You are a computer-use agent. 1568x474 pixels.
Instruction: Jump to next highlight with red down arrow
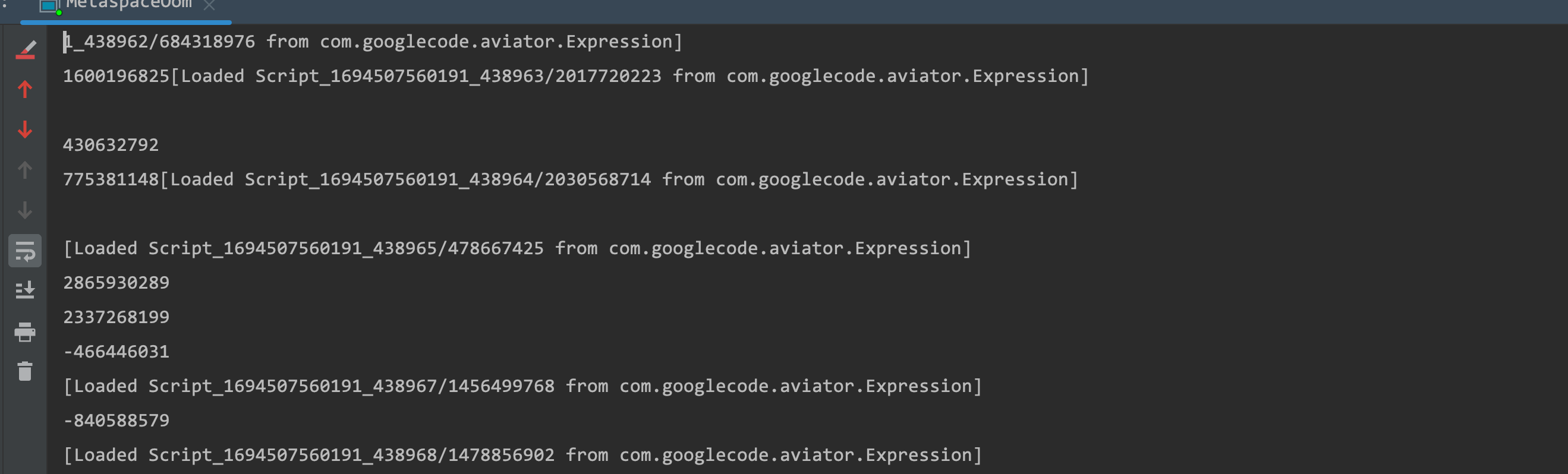[x=25, y=129]
